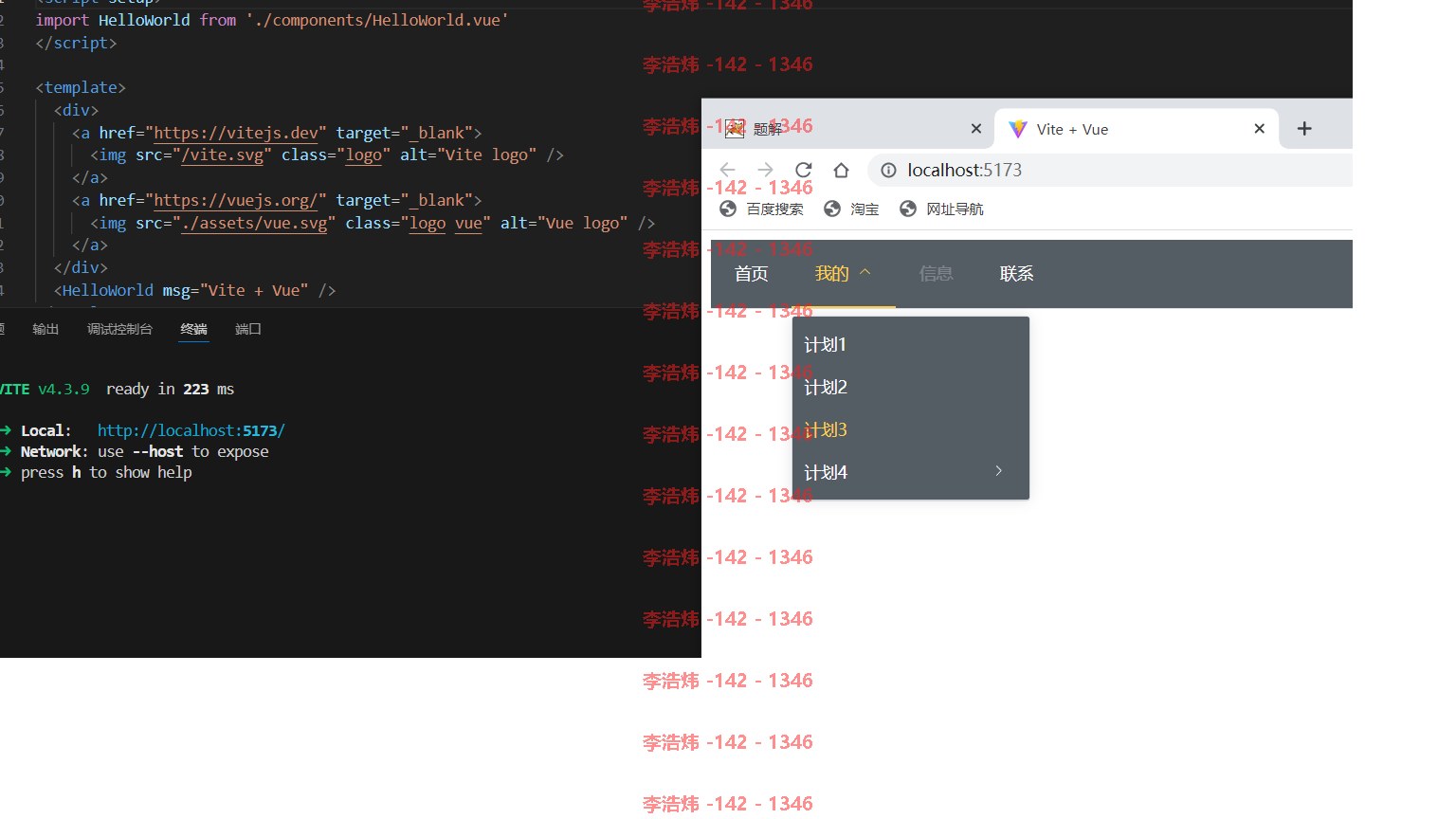1456x819 pixels.
Task: Choose 计划1 from the dropdown
Action: (x=911, y=344)
